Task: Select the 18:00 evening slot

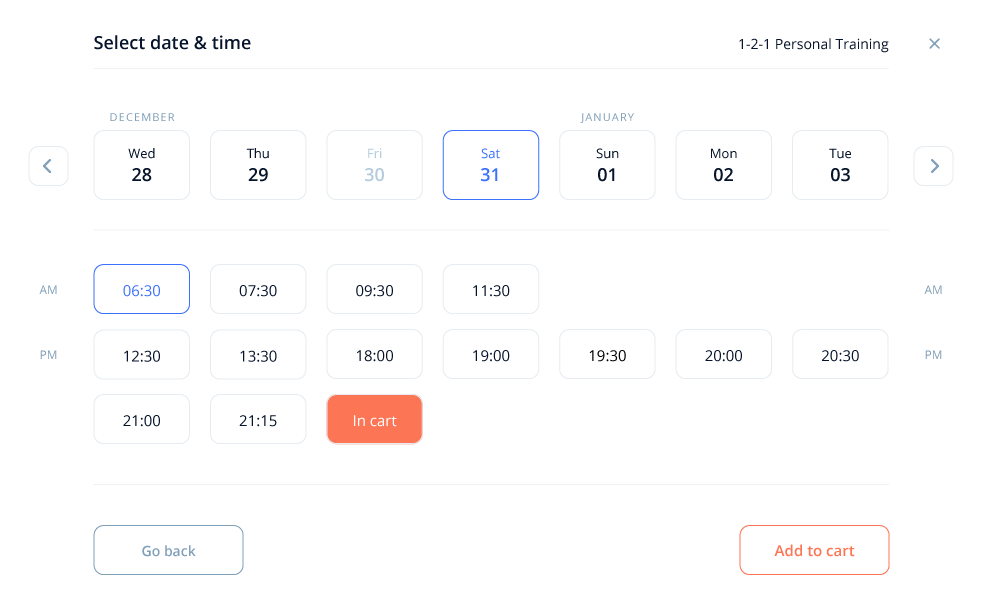Action: 374,354
